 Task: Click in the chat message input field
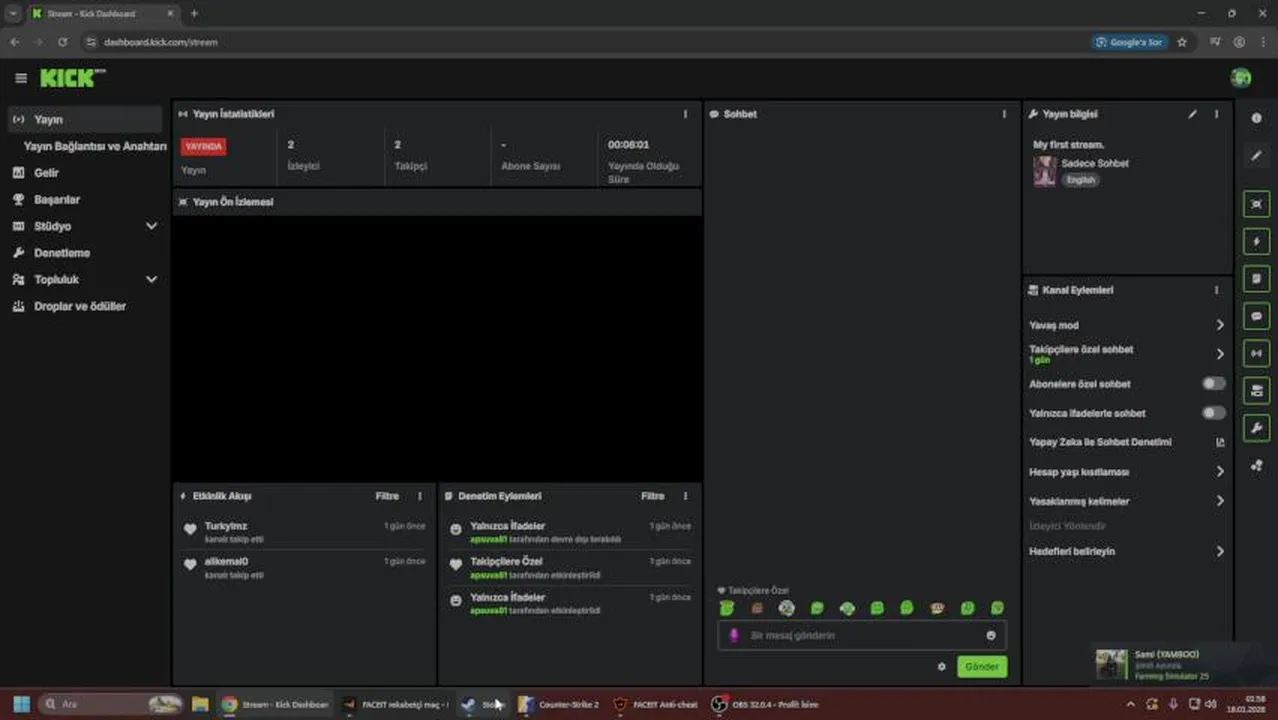point(862,635)
